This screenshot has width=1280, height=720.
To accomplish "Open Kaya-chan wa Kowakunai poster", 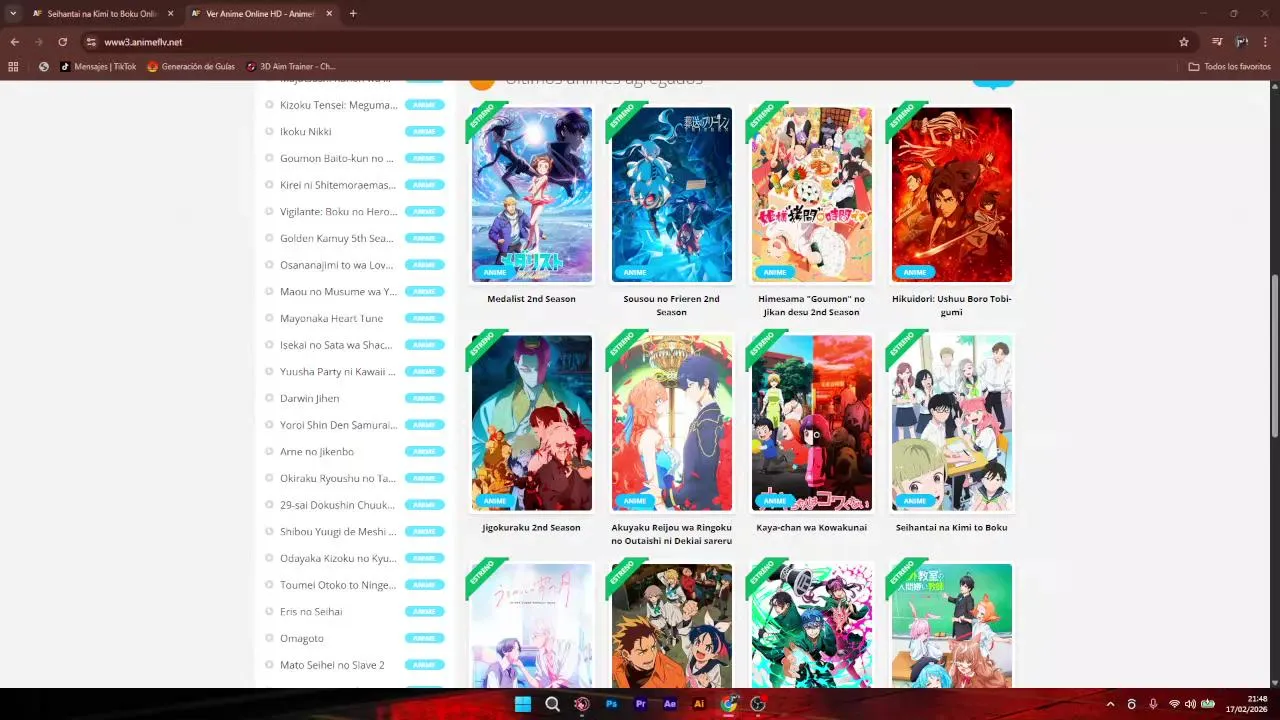I will point(812,423).
